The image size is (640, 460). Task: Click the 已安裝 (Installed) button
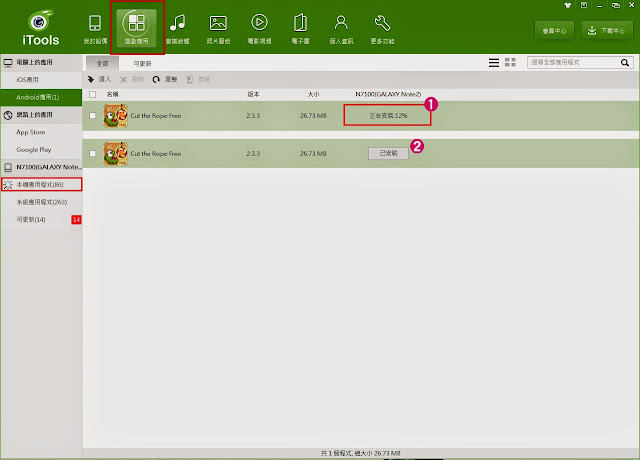(388, 153)
